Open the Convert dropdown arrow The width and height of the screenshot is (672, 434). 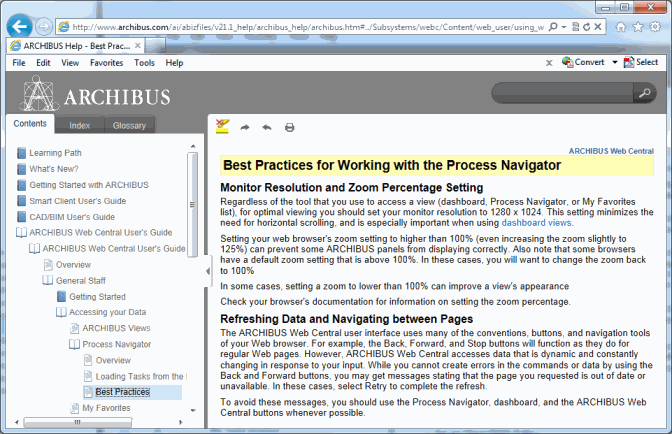coord(615,62)
